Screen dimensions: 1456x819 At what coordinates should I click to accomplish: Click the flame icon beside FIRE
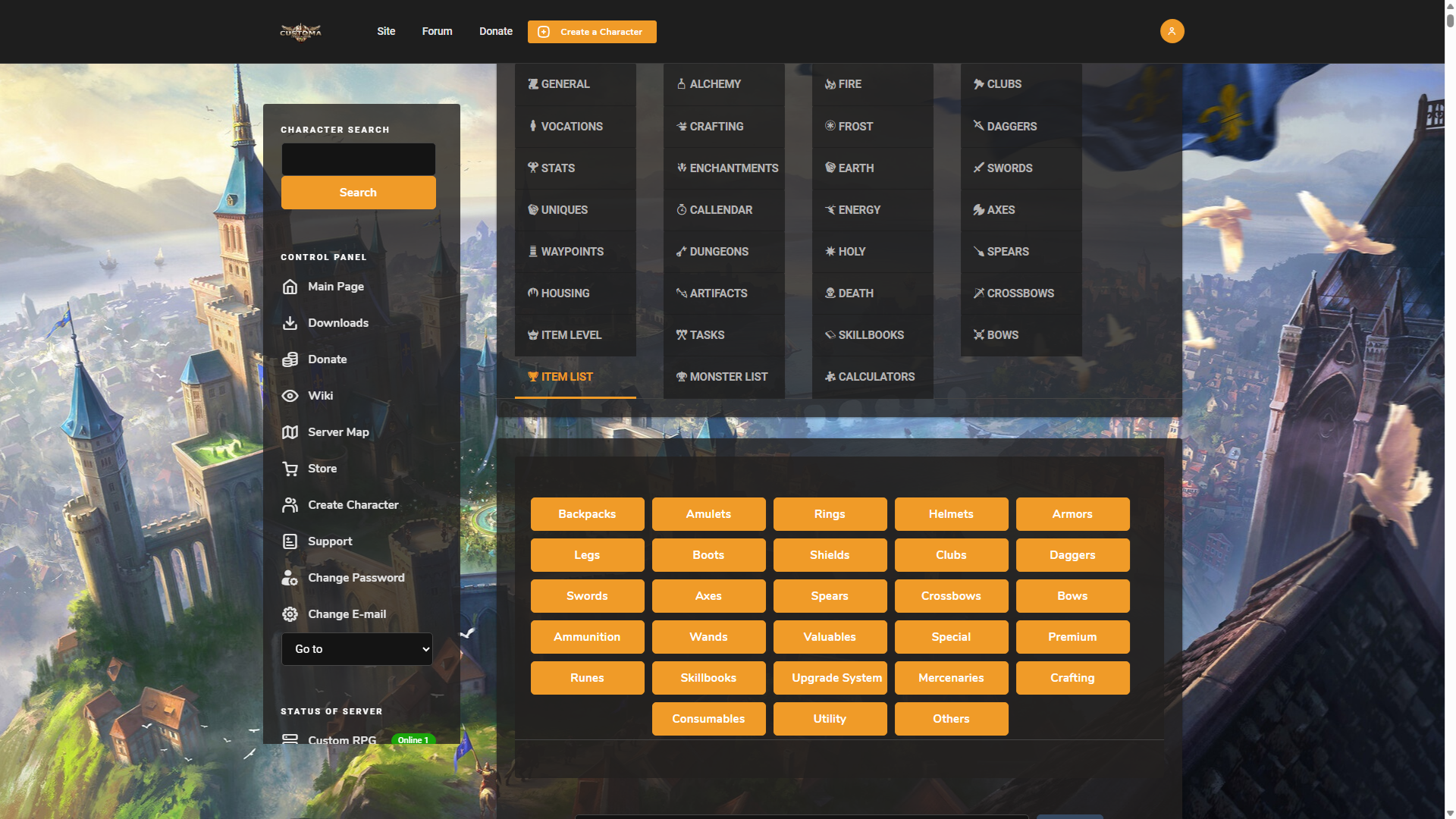point(830,84)
